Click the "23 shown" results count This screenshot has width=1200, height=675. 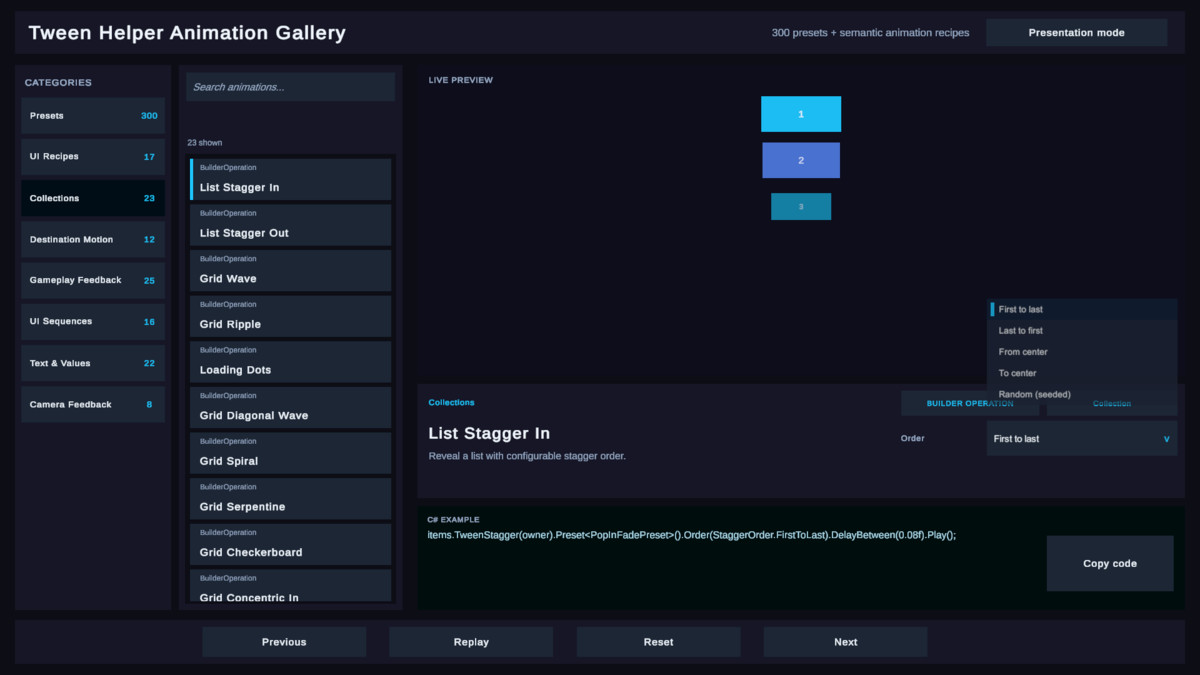205,143
